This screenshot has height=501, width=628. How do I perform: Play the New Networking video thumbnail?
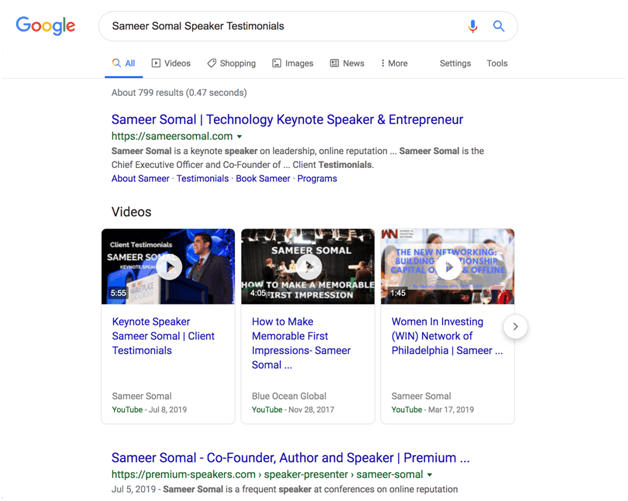pyautogui.click(x=448, y=267)
